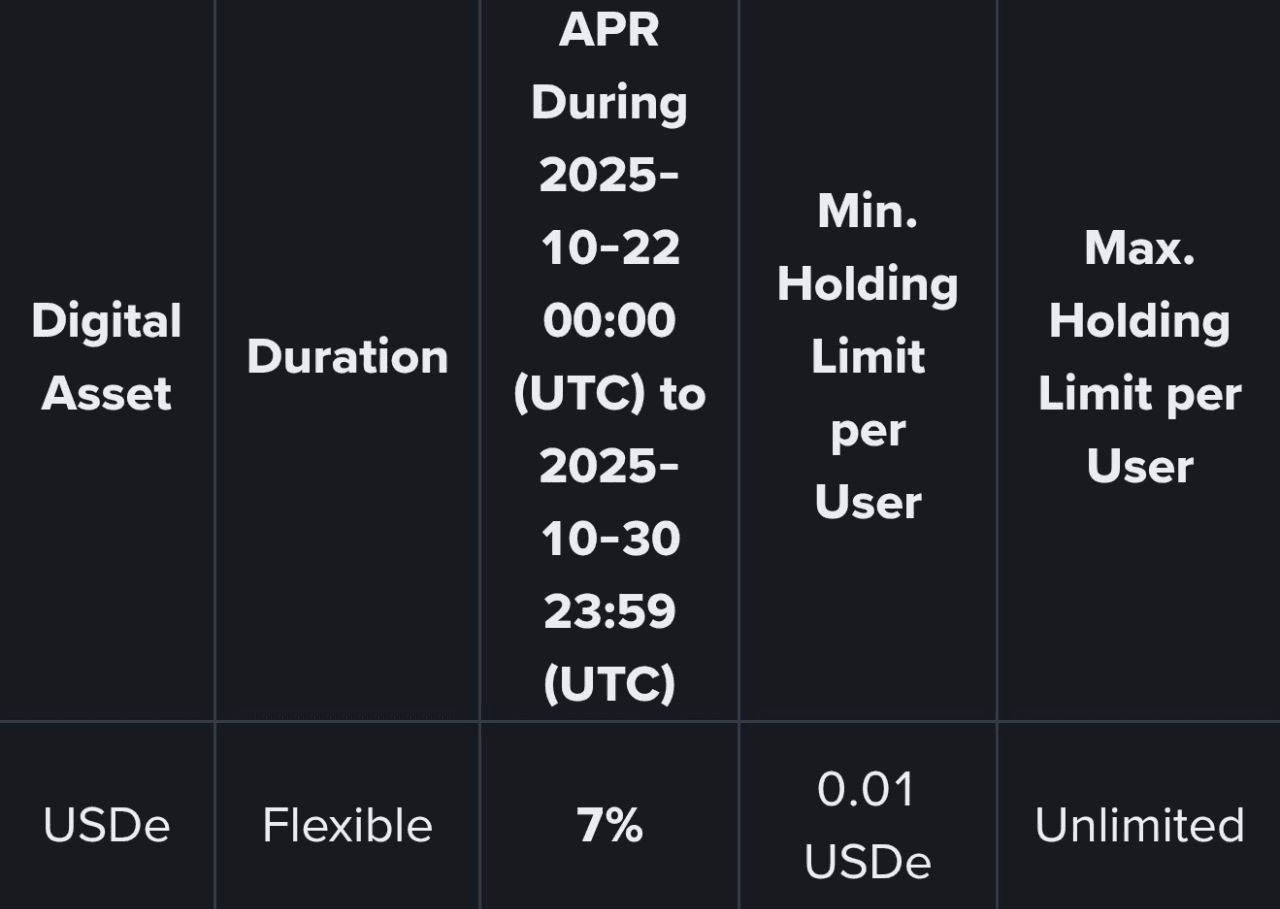
Task: Click the "Max. Holding Limit per User" header
Action: click(1139, 357)
